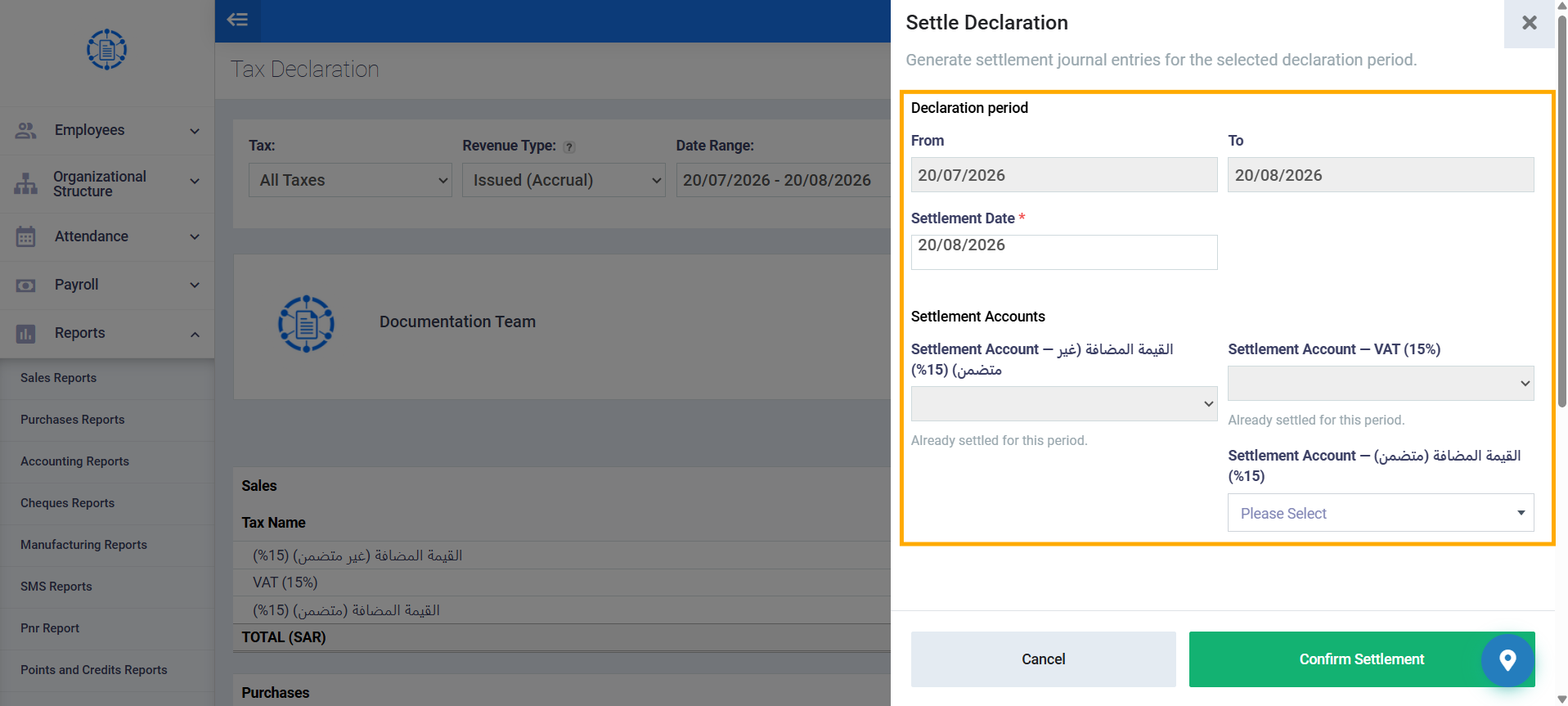
Task: Open the Tax 'All Taxes' dropdown
Action: point(350,180)
